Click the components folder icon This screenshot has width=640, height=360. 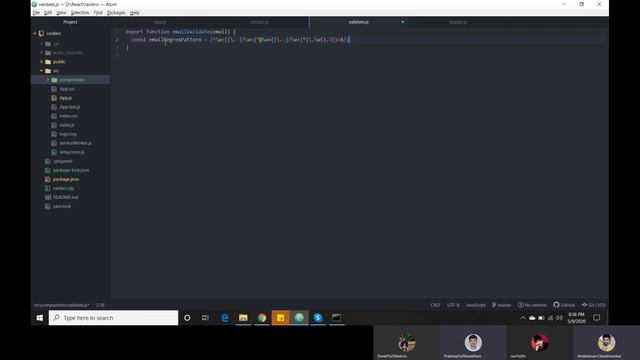(54, 80)
